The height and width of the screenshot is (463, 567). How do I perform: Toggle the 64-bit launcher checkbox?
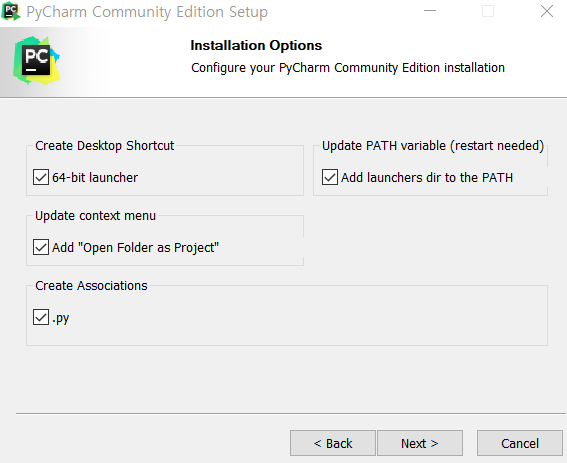[41, 177]
